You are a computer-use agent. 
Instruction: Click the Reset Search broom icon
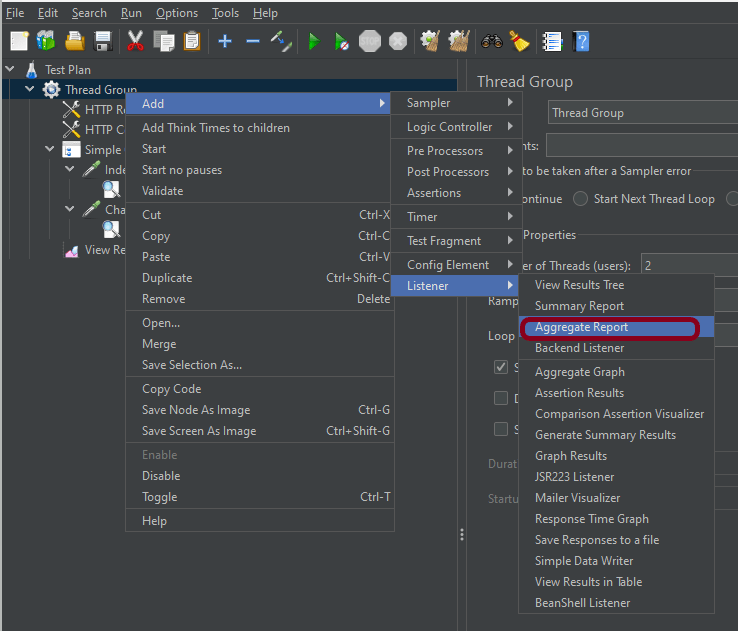pyautogui.click(x=518, y=41)
